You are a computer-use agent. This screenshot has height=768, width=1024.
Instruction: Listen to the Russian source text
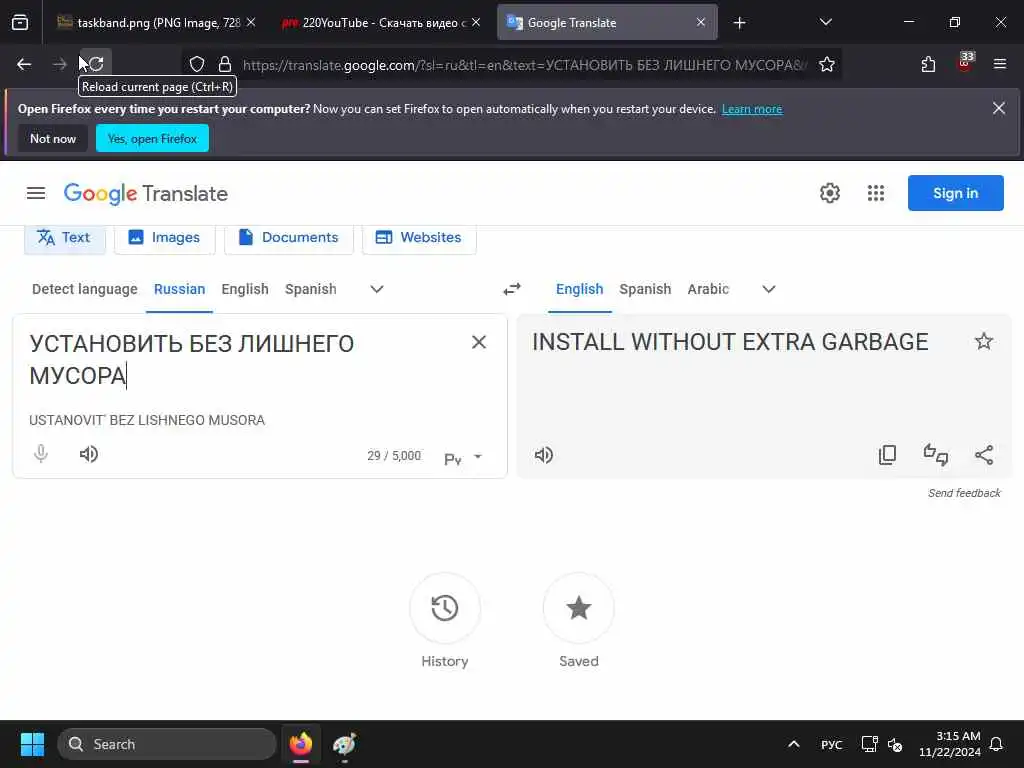[89, 454]
